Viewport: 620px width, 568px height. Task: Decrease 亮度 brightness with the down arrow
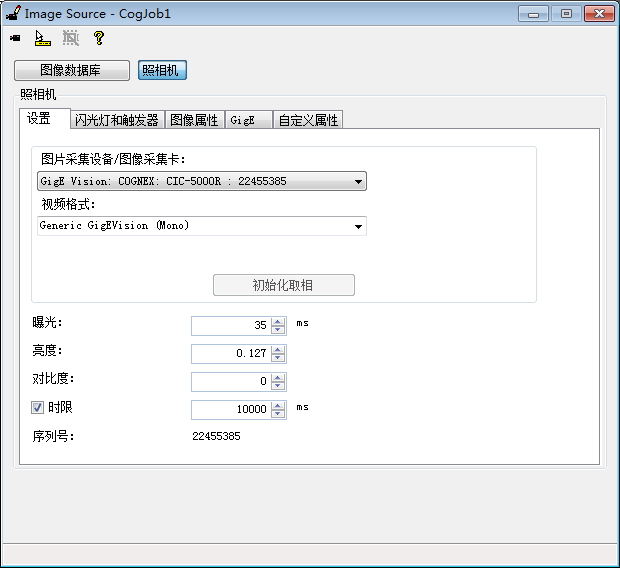pyautogui.click(x=278, y=358)
